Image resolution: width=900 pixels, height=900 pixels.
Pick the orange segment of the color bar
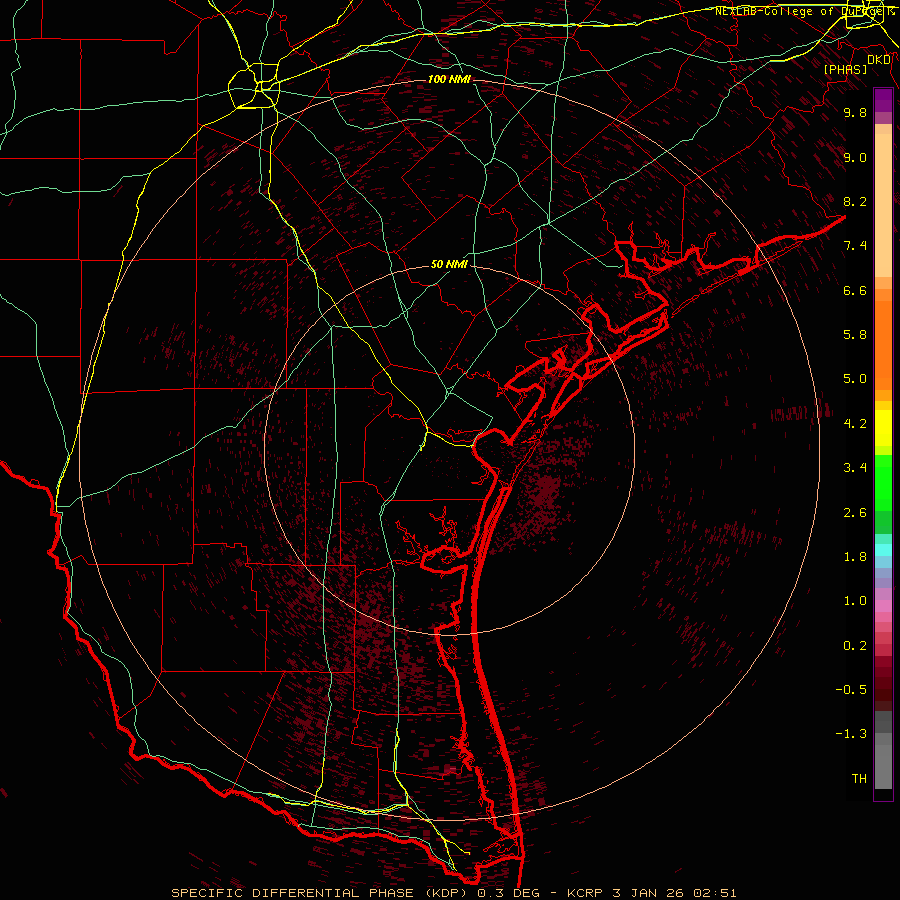[883, 346]
